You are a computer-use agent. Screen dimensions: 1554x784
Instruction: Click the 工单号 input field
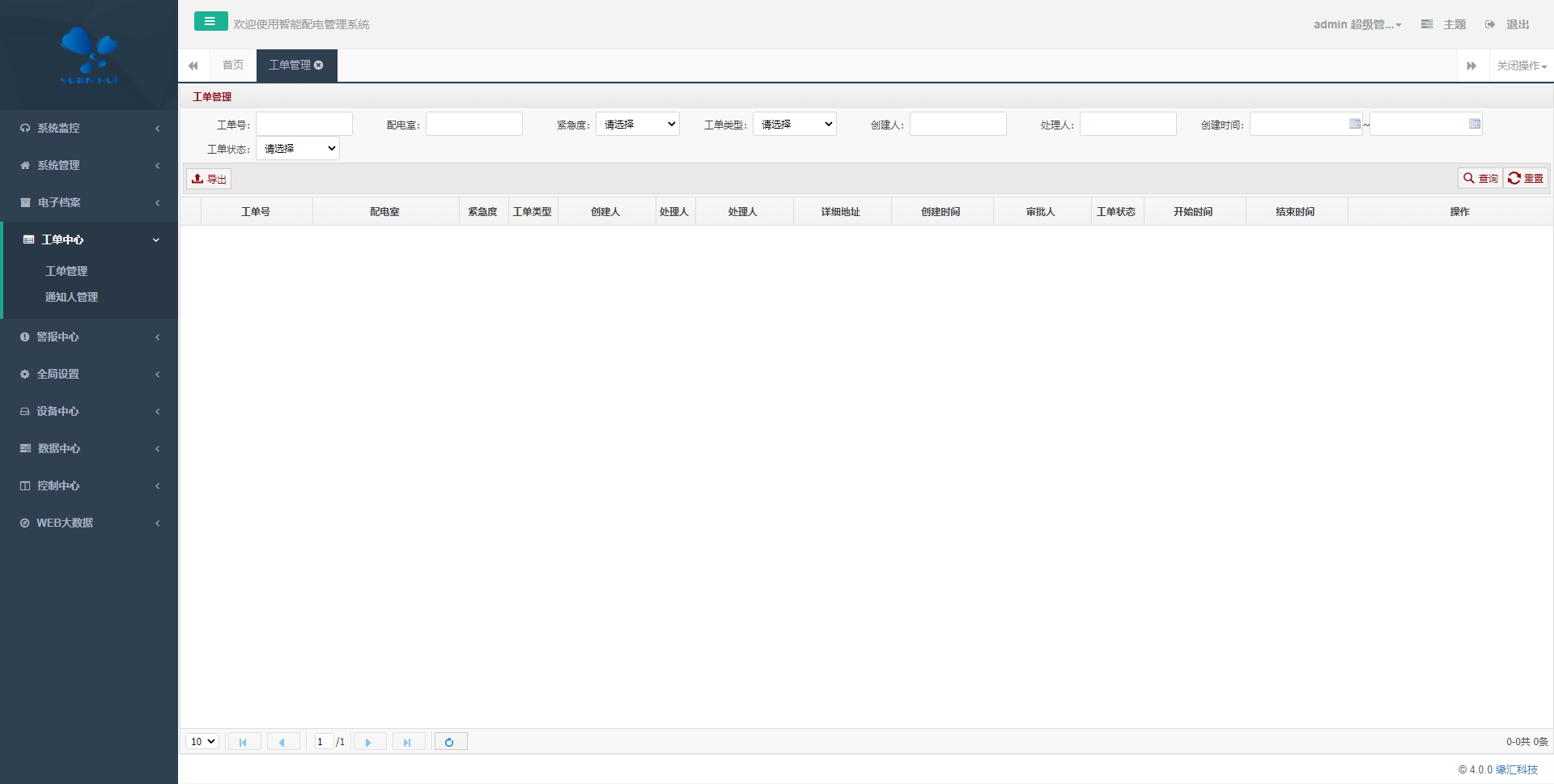[x=304, y=124]
